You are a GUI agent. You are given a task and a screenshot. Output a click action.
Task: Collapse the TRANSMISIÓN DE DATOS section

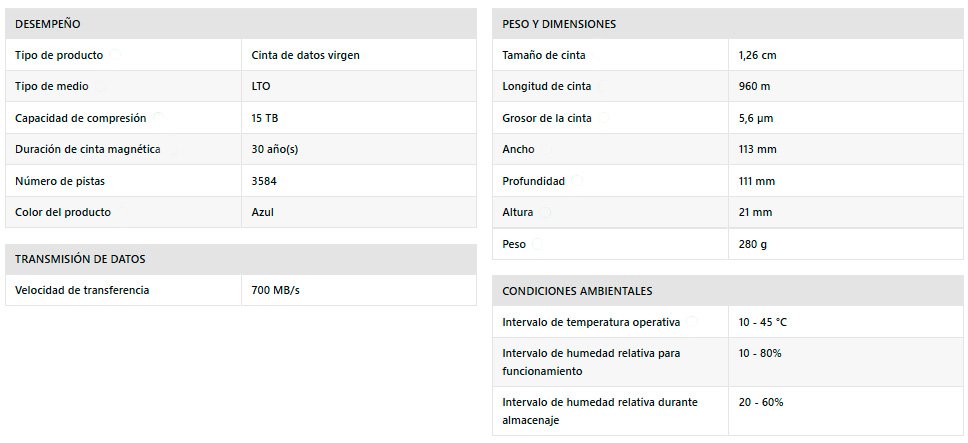point(241,259)
